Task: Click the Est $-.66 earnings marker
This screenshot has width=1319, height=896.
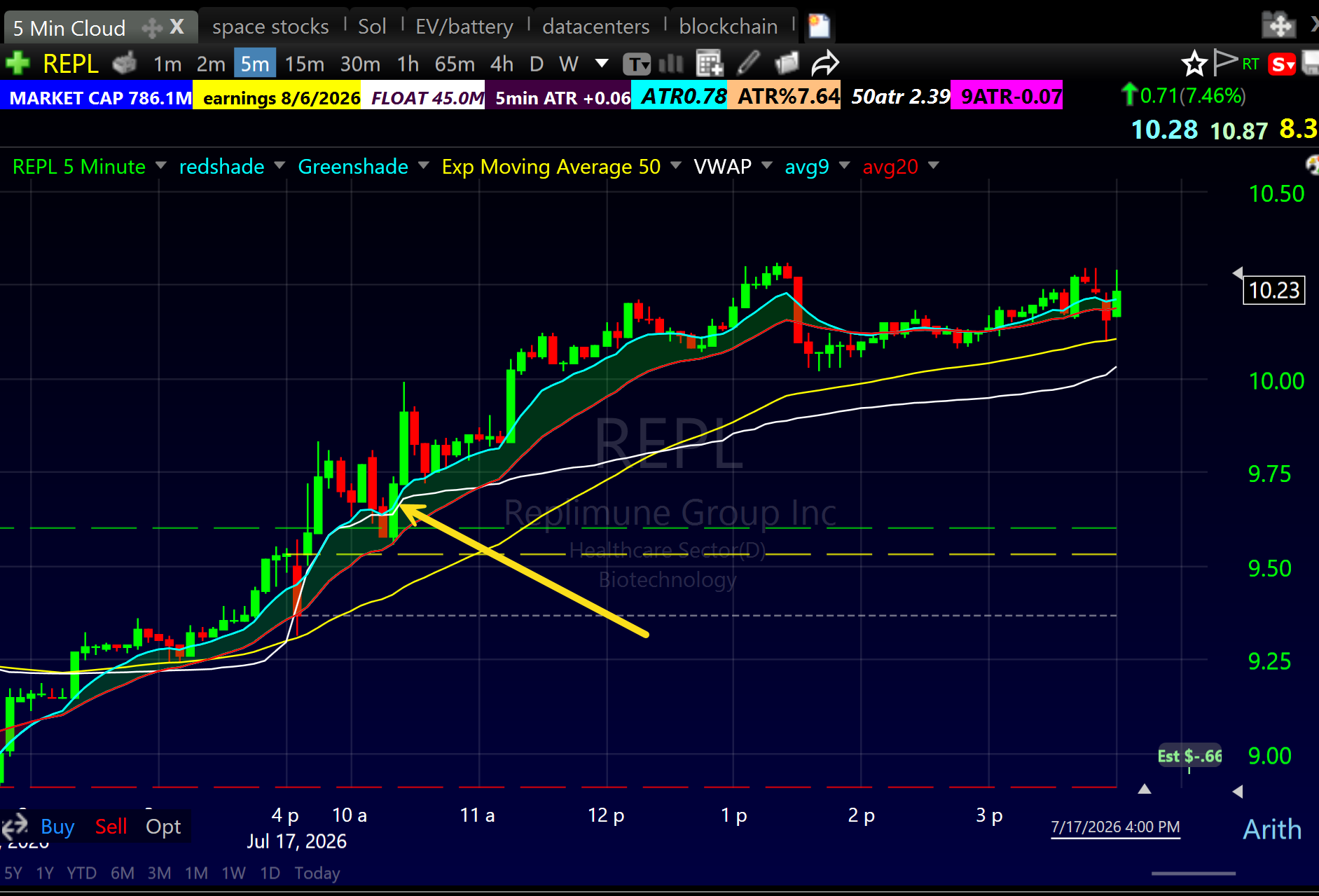Action: click(1189, 756)
